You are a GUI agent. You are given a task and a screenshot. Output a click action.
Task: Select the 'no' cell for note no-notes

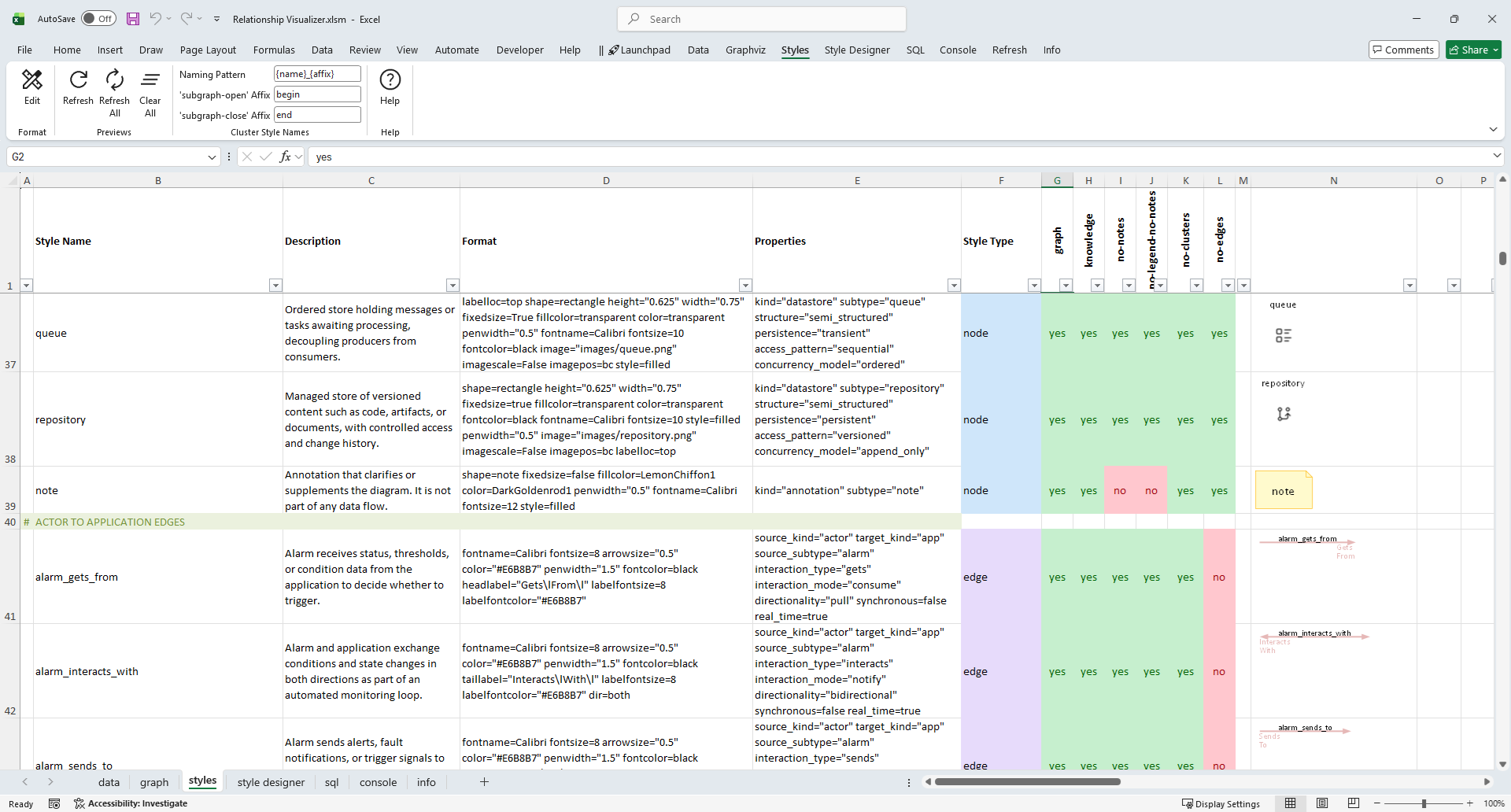pos(1120,490)
